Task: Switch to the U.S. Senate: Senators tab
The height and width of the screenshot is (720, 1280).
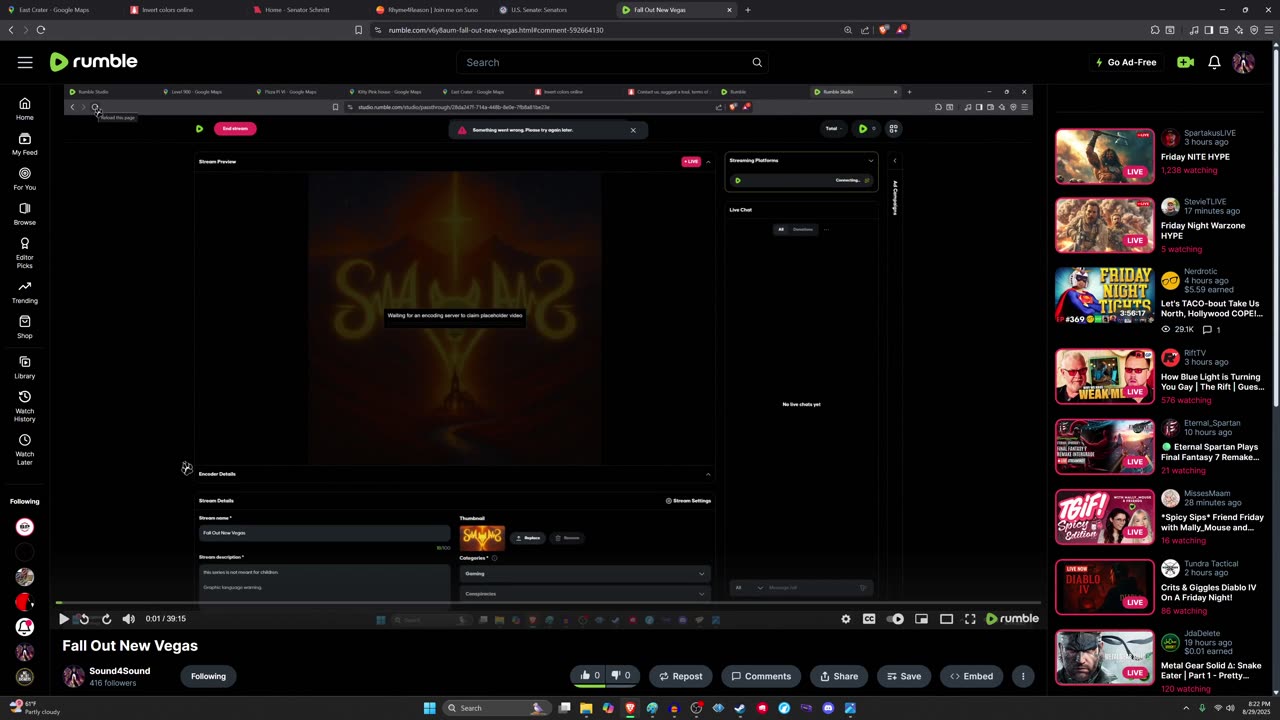Action: tap(551, 10)
